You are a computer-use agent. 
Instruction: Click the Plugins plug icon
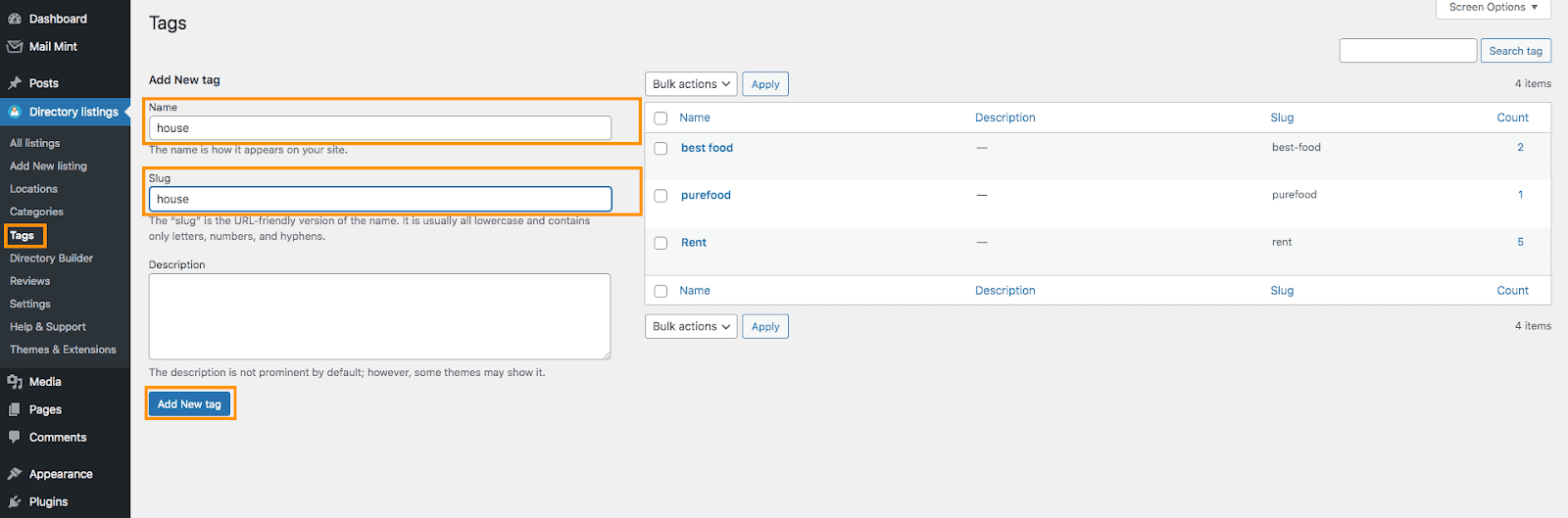coord(15,501)
